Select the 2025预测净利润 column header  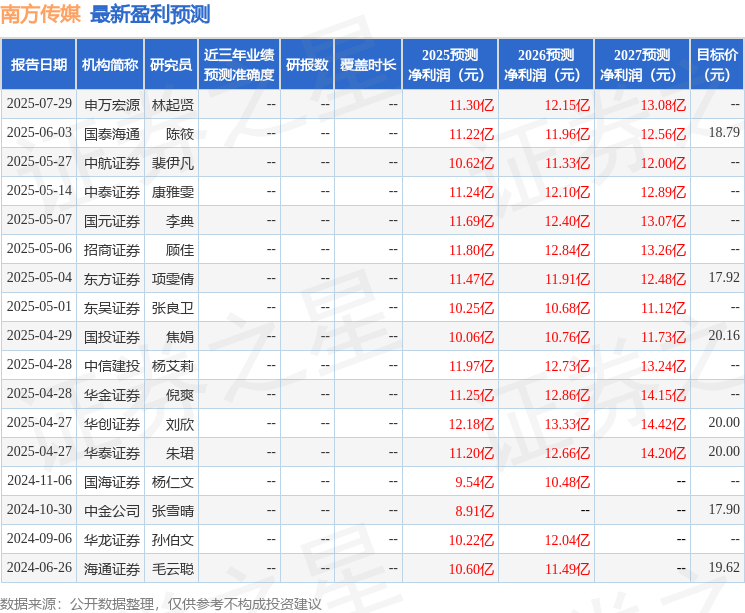point(450,65)
